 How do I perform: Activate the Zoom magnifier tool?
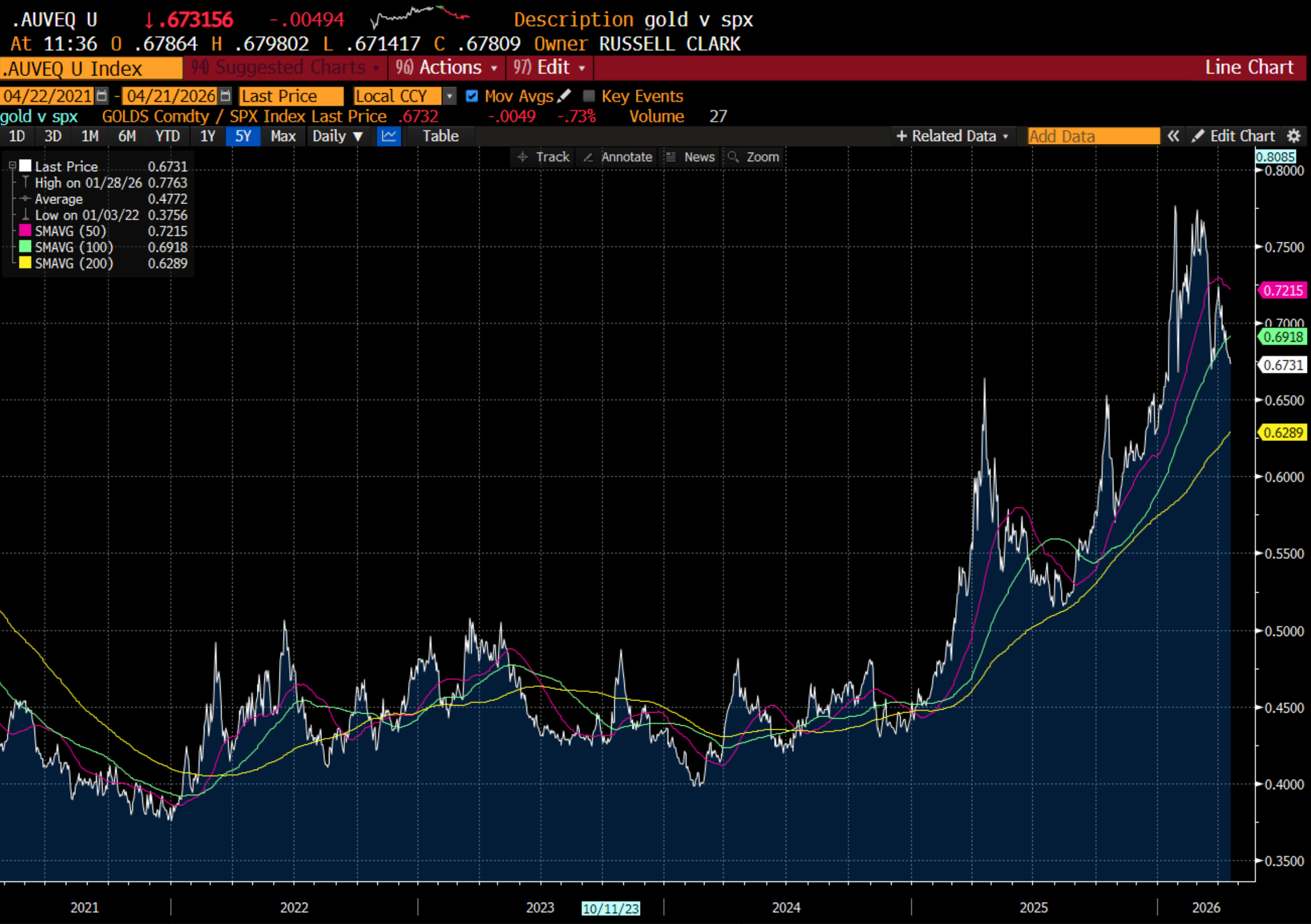(753, 157)
